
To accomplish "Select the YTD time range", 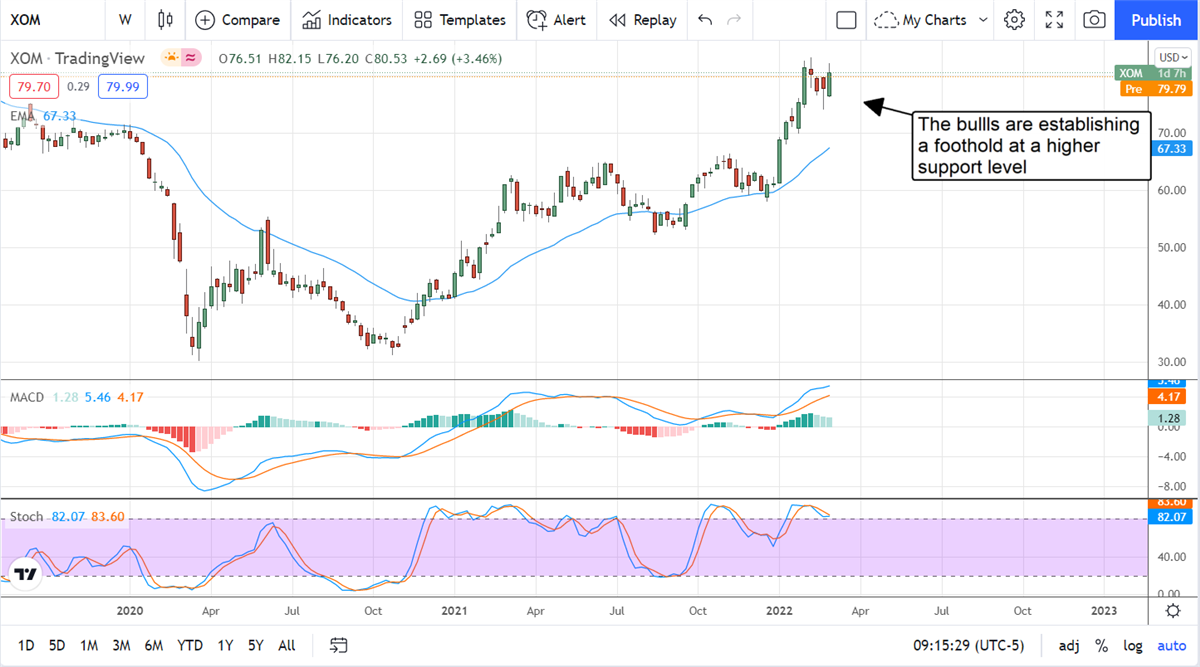I will pyautogui.click(x=190, y=645).
